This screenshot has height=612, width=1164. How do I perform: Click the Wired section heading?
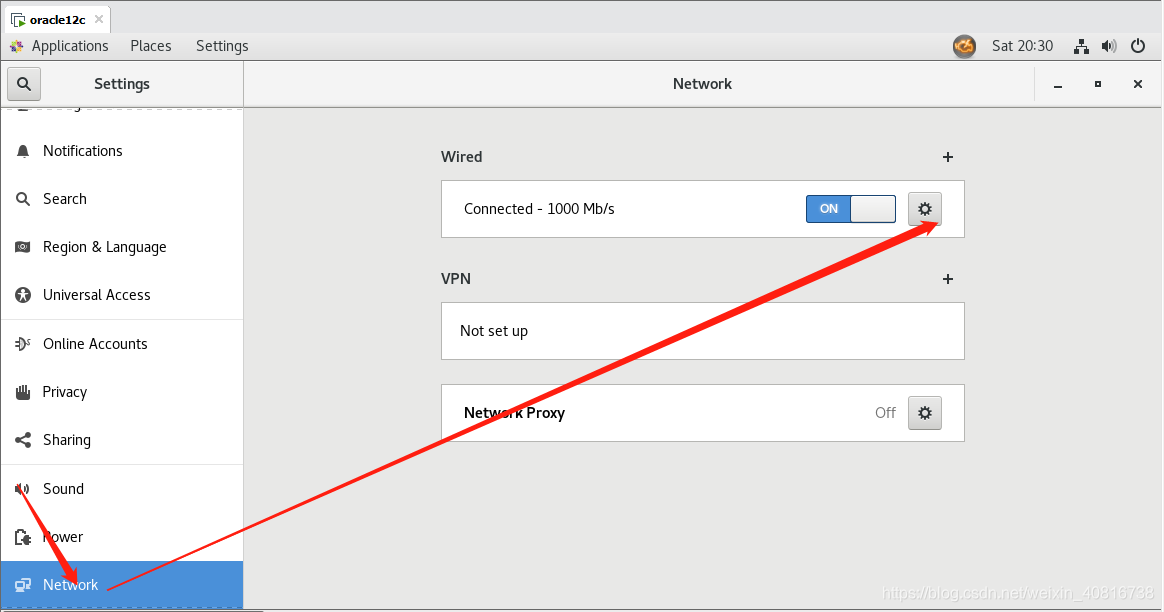[x=461, y=157]
